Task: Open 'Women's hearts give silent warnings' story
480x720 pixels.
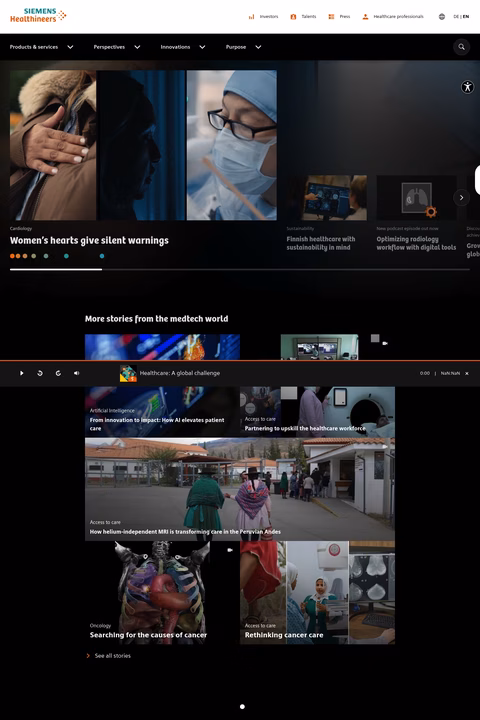Action: point(89,241)
